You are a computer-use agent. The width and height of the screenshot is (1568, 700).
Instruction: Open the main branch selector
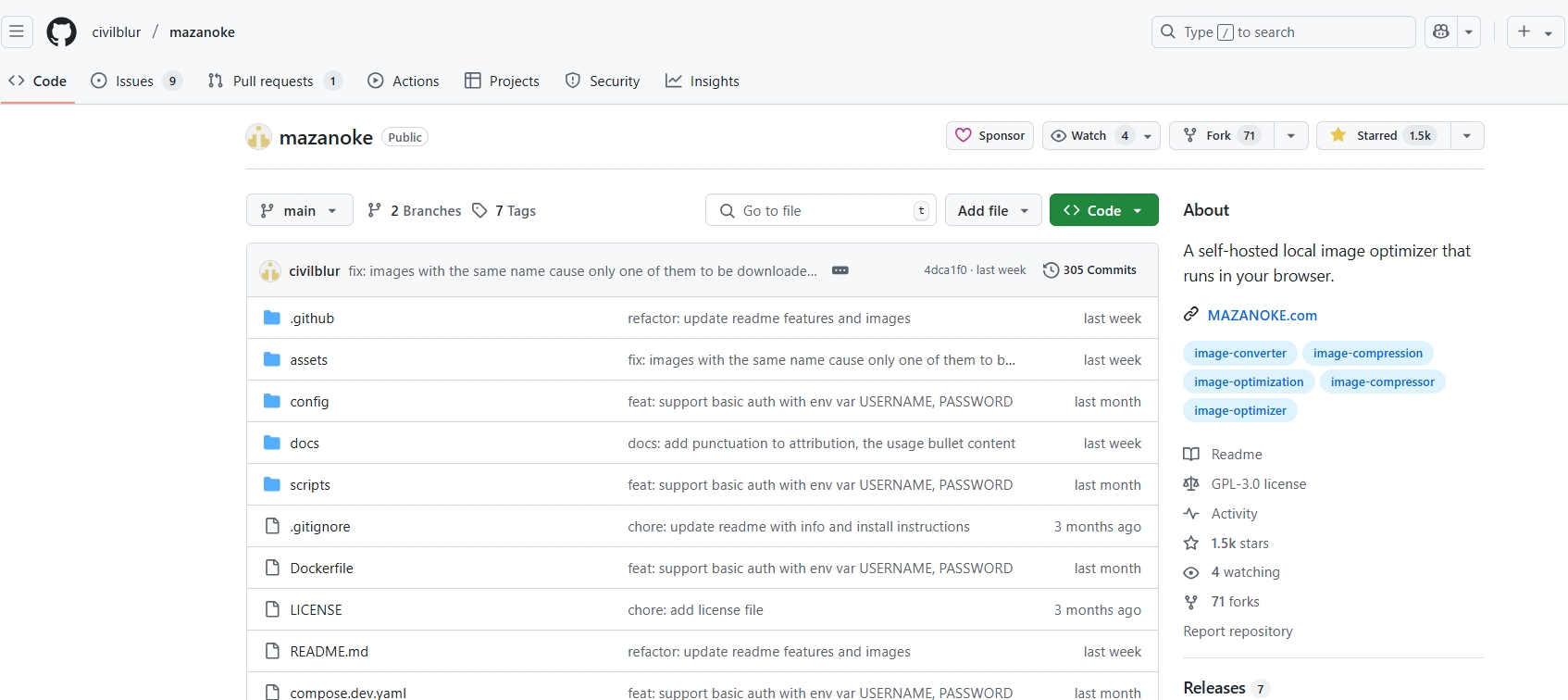pyautogui.click(x=299, y=210)
